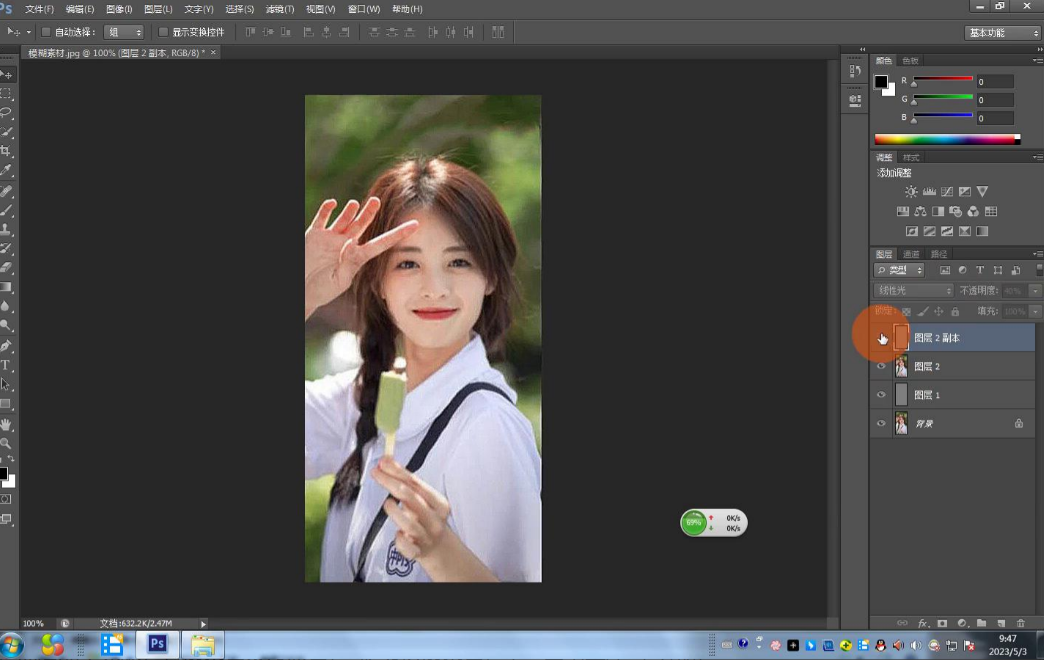The width and height of the screenshot is (1044, 660).
Task: Open the layer filter 类型 dropdown
Action: click(x=899, y=270)
